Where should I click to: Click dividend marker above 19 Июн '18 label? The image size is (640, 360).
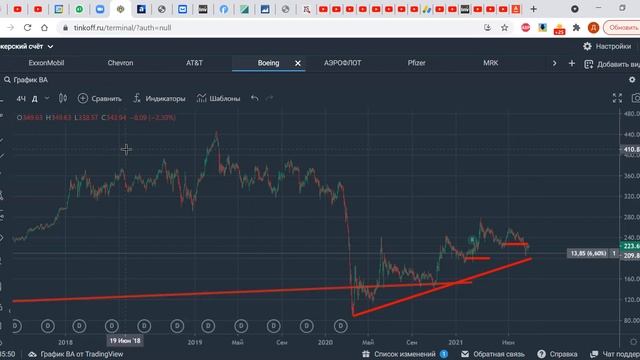coord(111,326)
